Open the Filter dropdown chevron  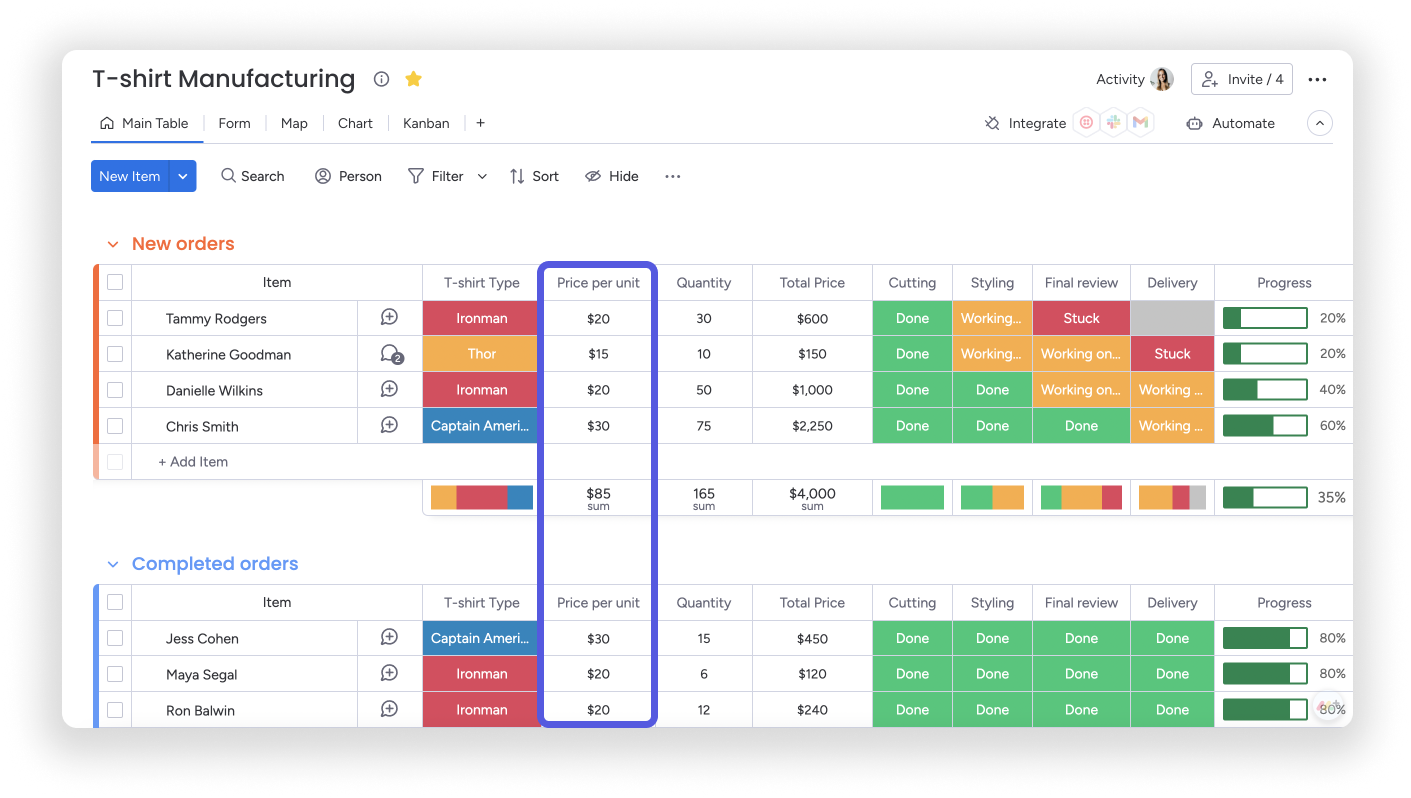pyautogui.click(x=482, y=176)
